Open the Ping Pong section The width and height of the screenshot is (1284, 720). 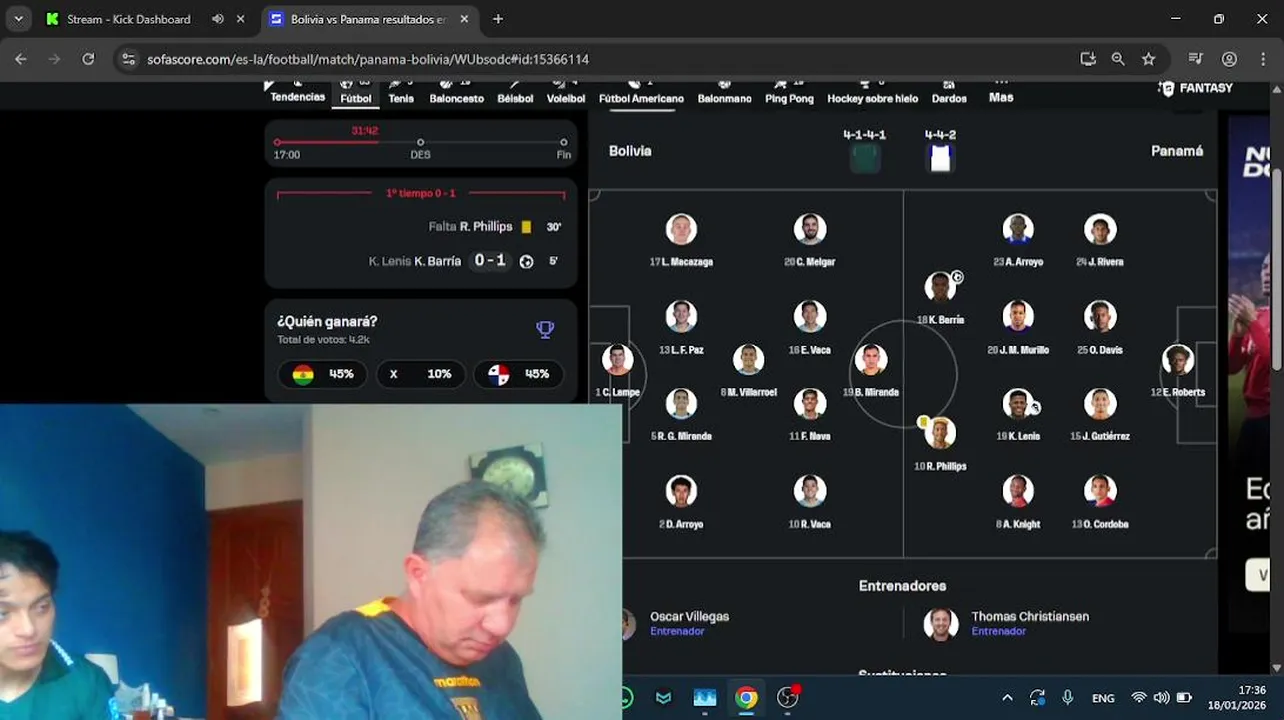pyautogui.click(x=789, y=92)
